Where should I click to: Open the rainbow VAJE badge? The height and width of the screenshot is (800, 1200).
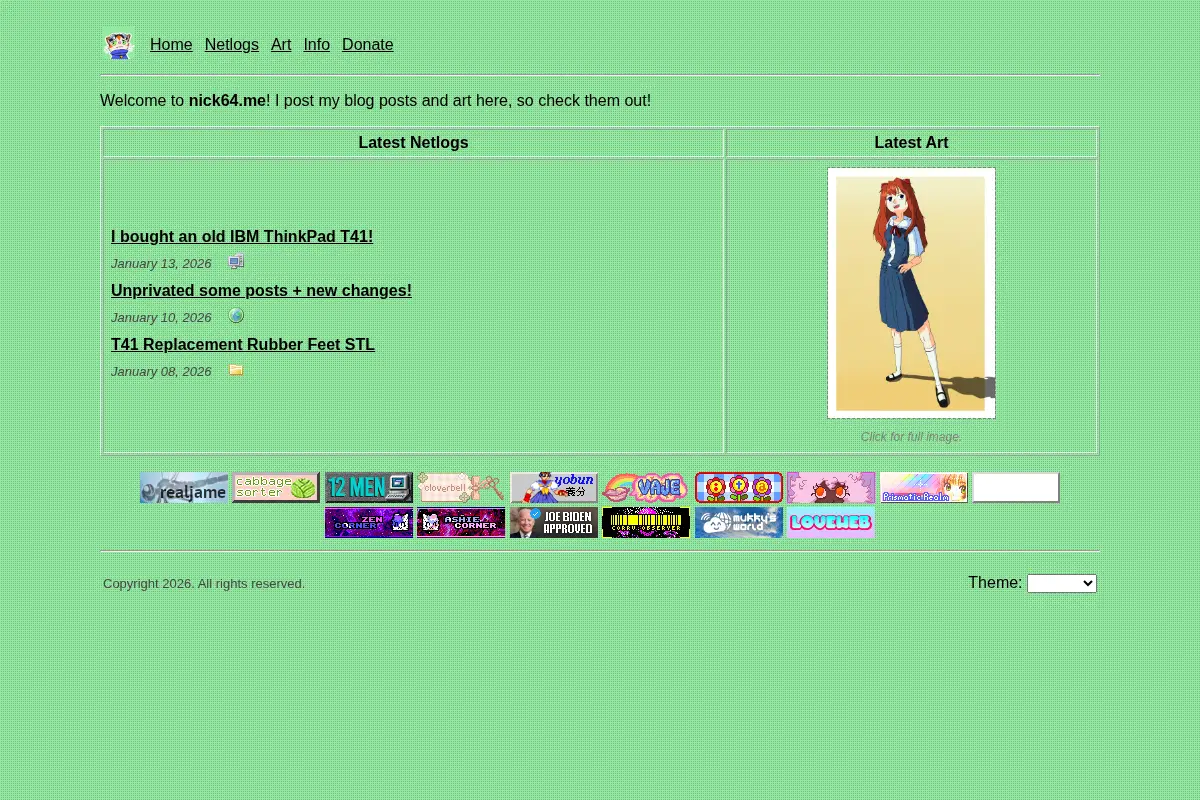tap(646, 488)
